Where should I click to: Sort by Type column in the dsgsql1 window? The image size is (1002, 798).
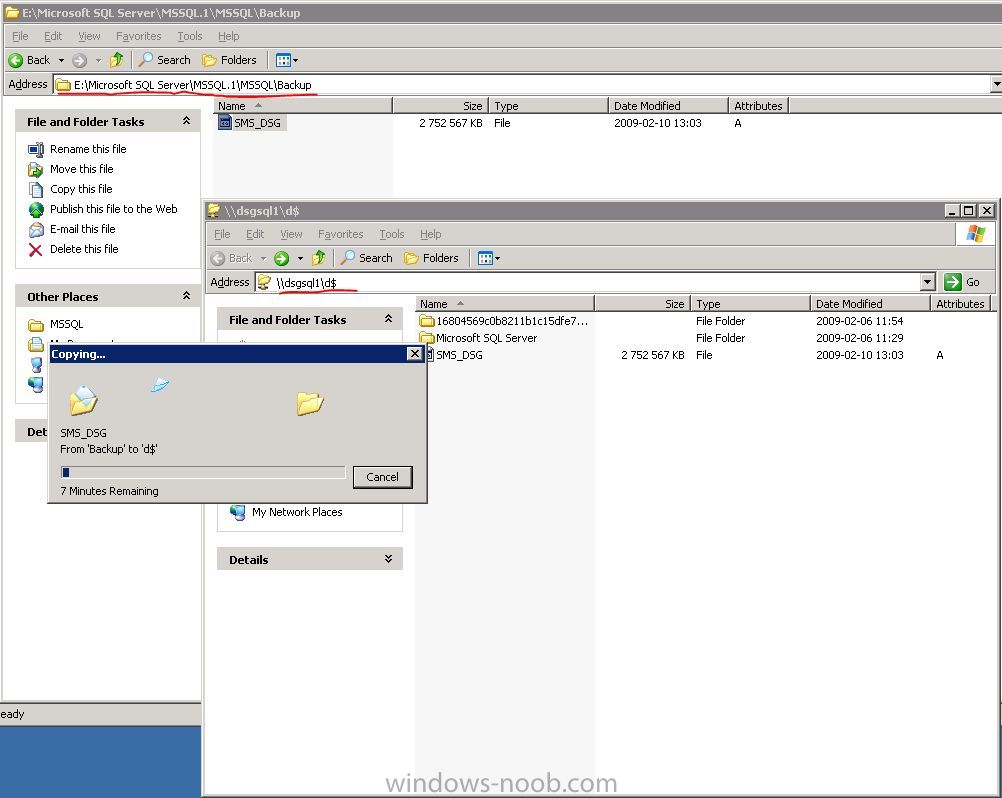750,303
